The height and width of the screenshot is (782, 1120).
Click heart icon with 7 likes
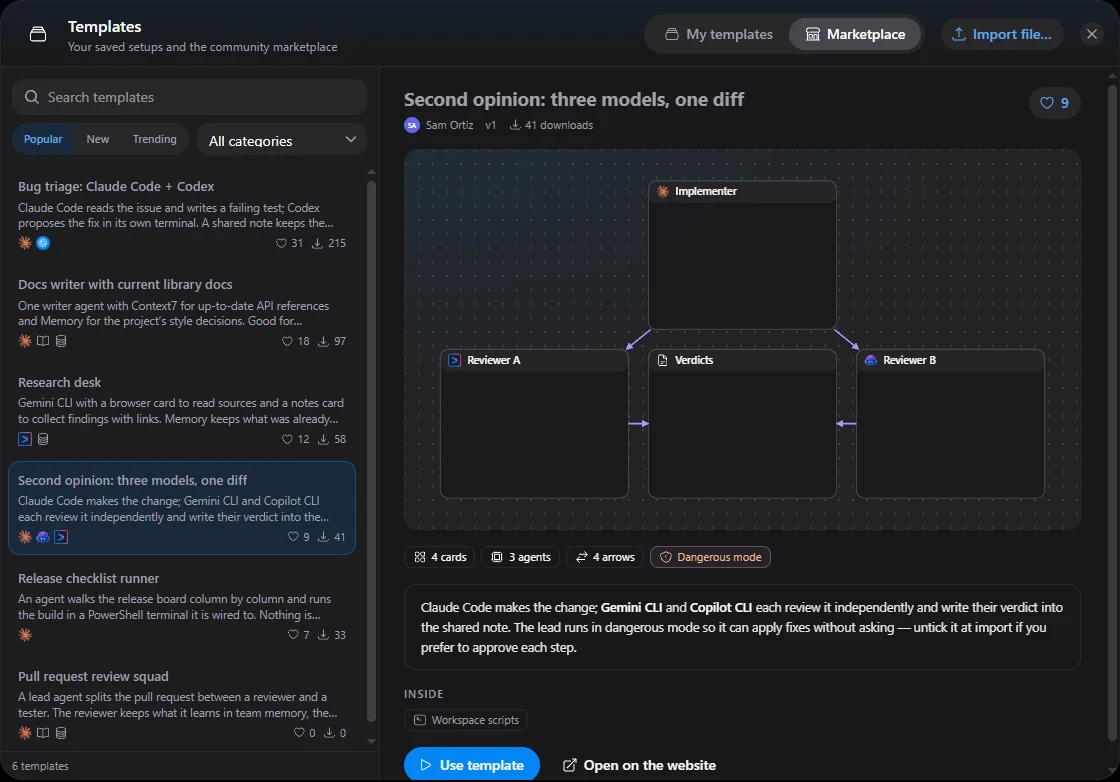(293, 635)
